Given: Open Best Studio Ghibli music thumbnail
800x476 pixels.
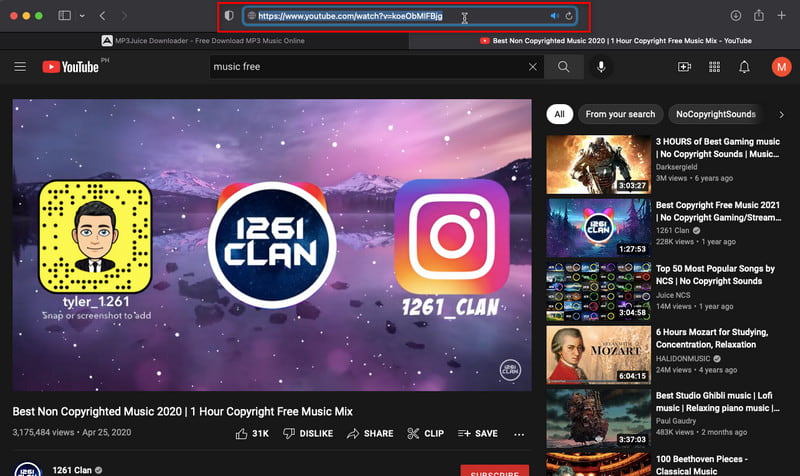Looking at the screenshot, I should (598, 418).
